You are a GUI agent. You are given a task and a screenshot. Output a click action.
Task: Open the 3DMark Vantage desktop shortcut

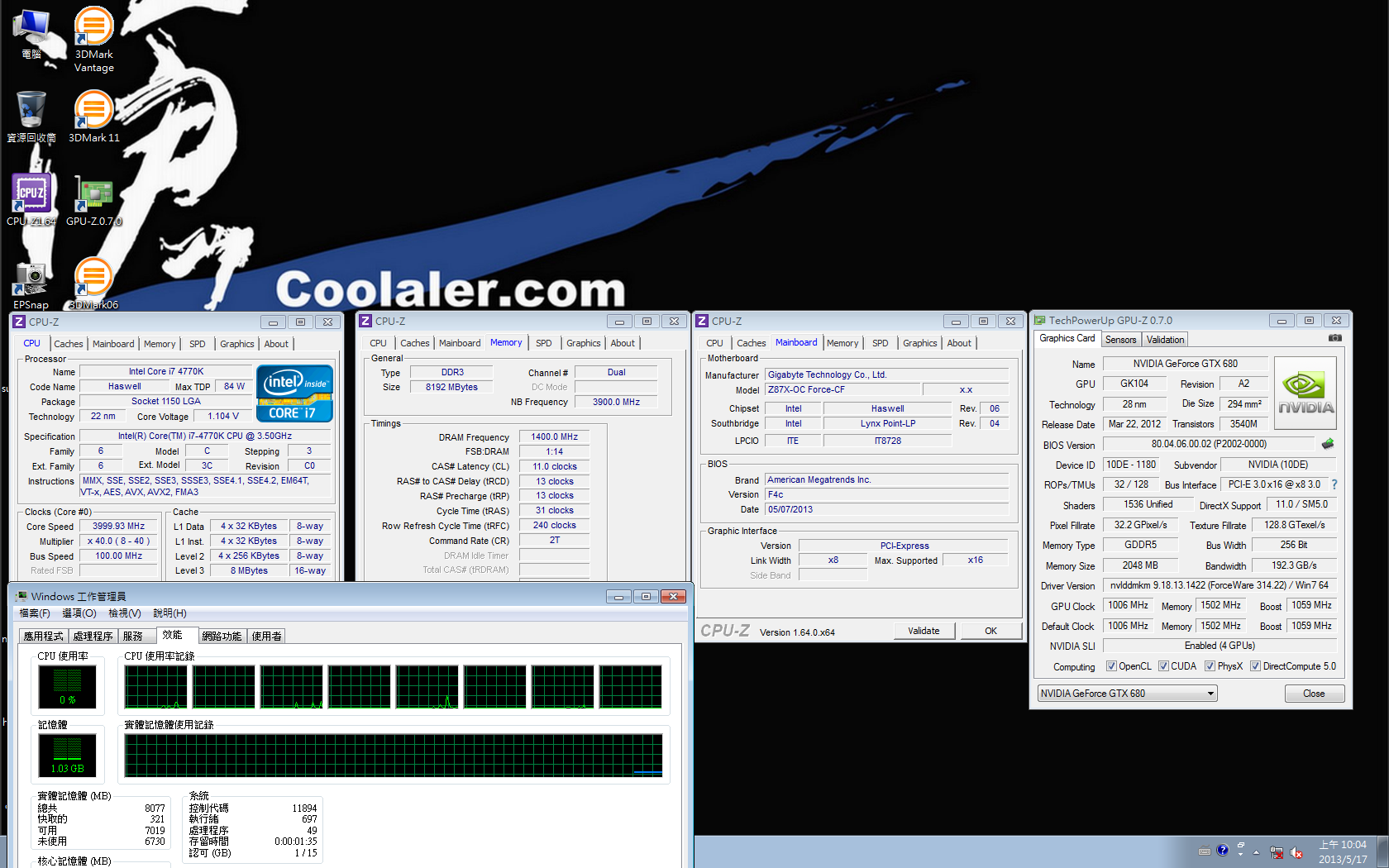(93, 40)
